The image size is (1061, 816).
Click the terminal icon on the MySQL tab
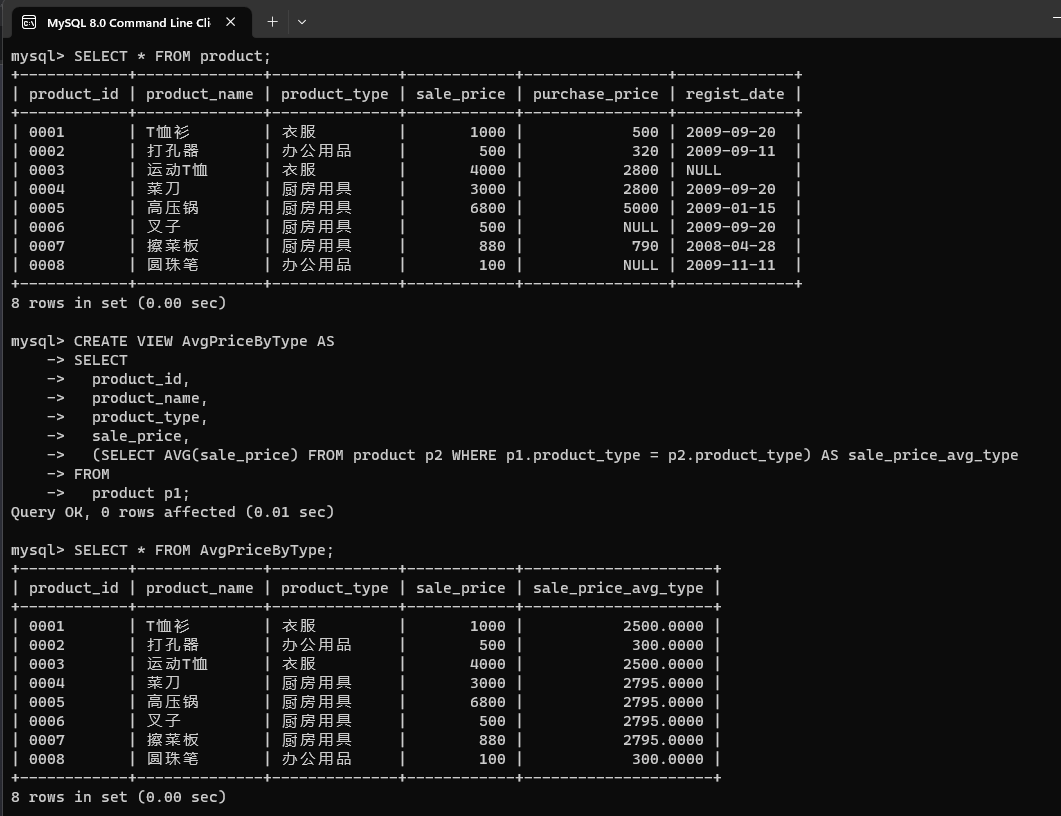click(29, 22)
